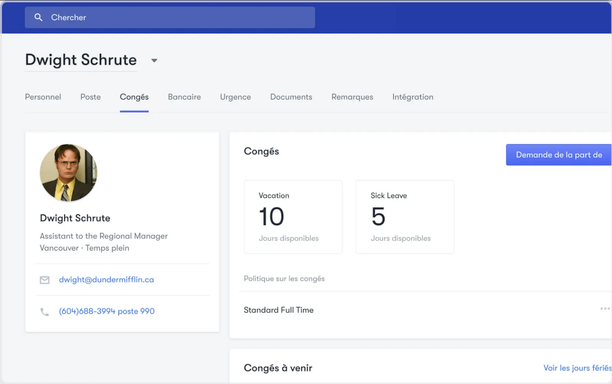Image resolution: width=612 pixels, height=384 pixels.
Task: Open the Vacation days card
Action: click(x=293, y=217)
